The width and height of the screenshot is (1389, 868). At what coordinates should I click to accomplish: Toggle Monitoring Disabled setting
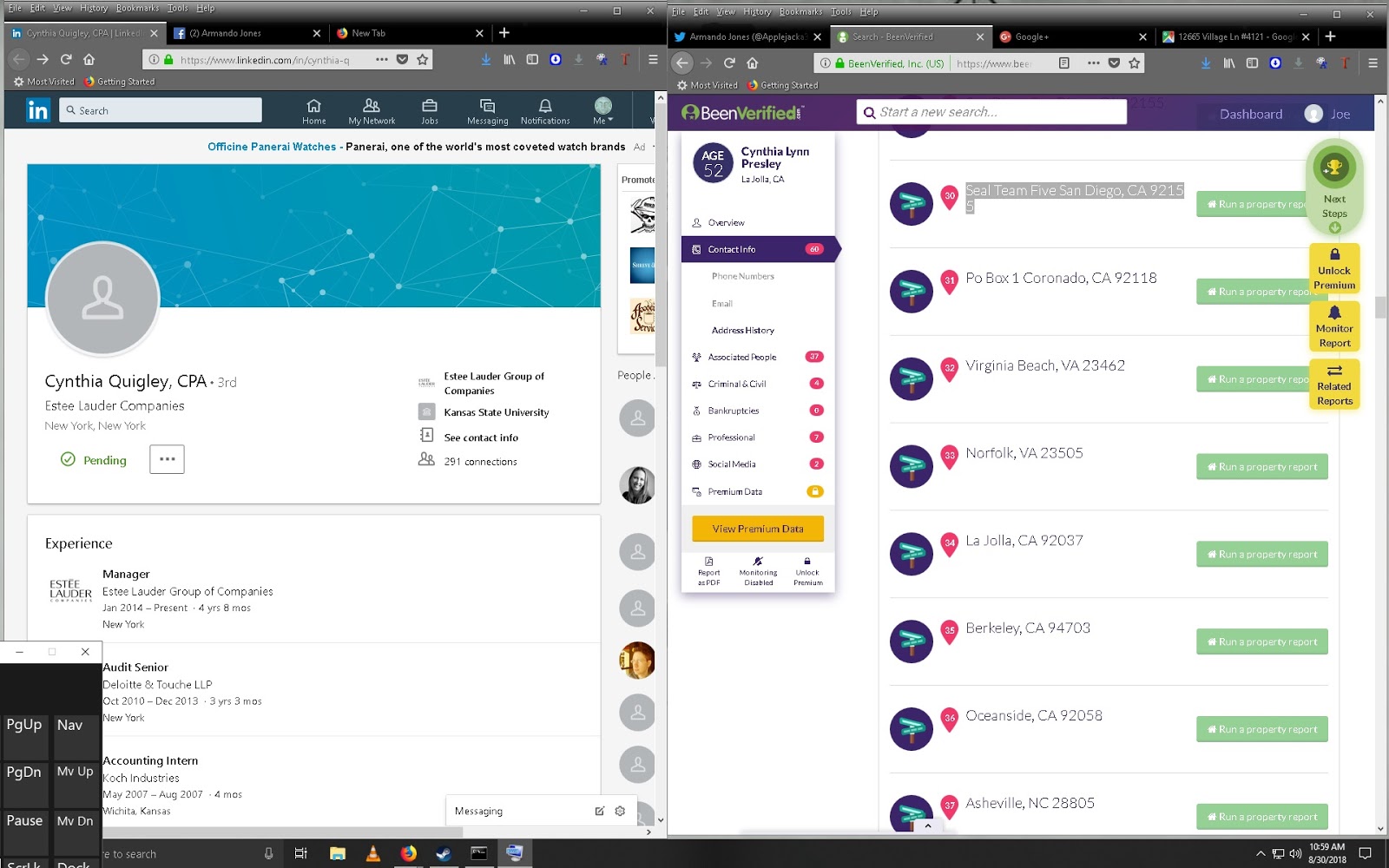(x=758, y=571)
